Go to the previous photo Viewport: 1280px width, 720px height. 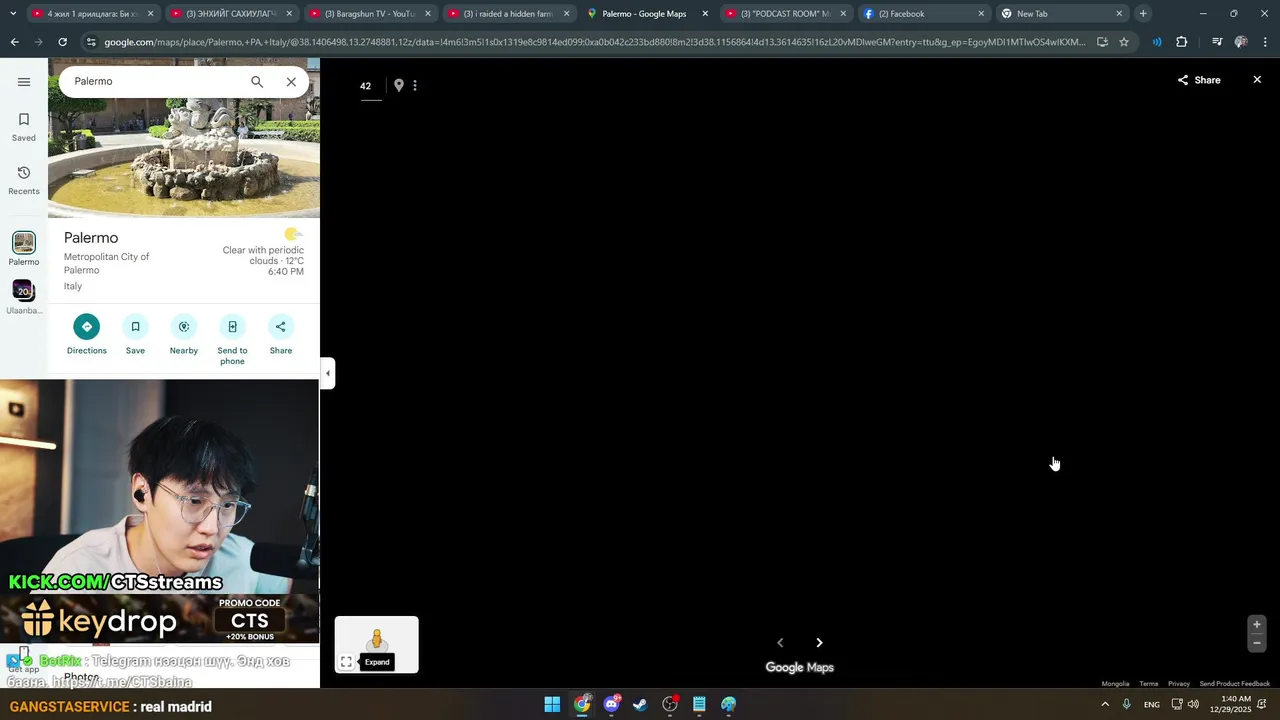pyautogui.click(x=780, y=643)
